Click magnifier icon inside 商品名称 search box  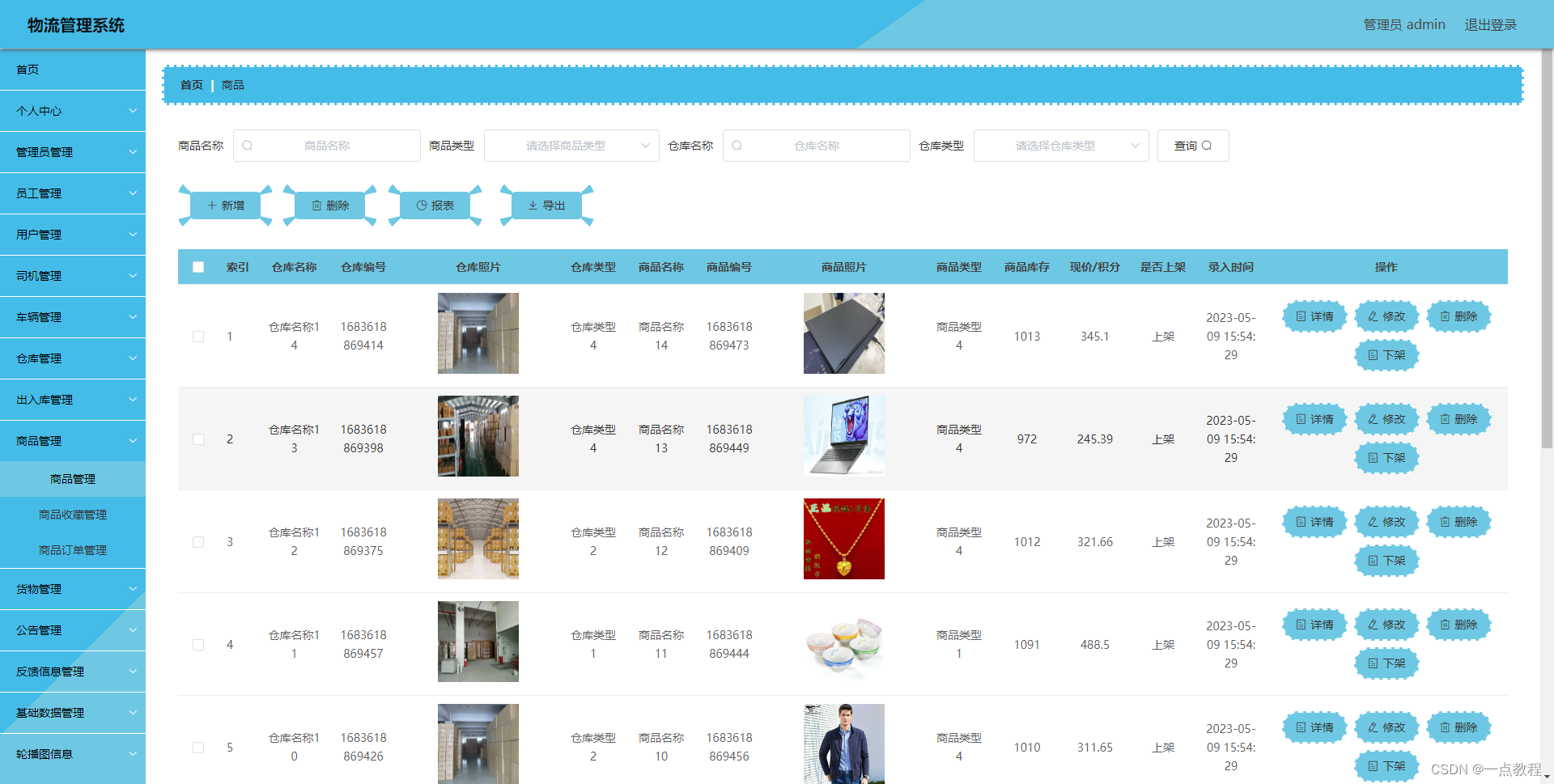click(247, 145)
